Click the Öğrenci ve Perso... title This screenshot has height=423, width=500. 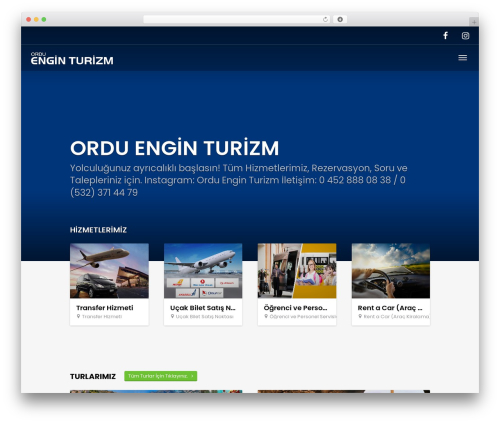coord(295,308)
